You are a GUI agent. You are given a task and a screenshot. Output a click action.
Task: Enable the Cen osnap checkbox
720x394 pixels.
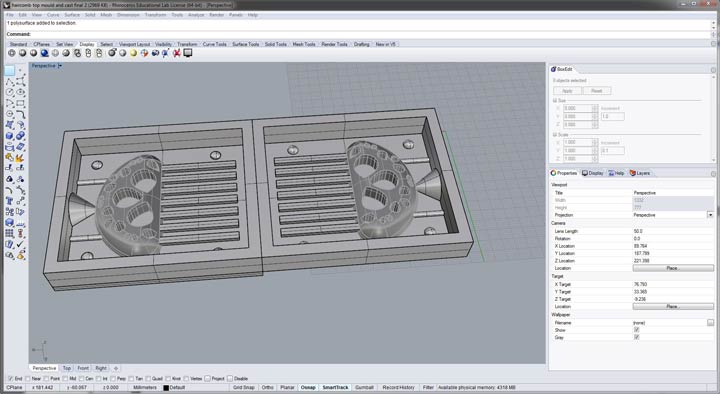tap(81, 379)
